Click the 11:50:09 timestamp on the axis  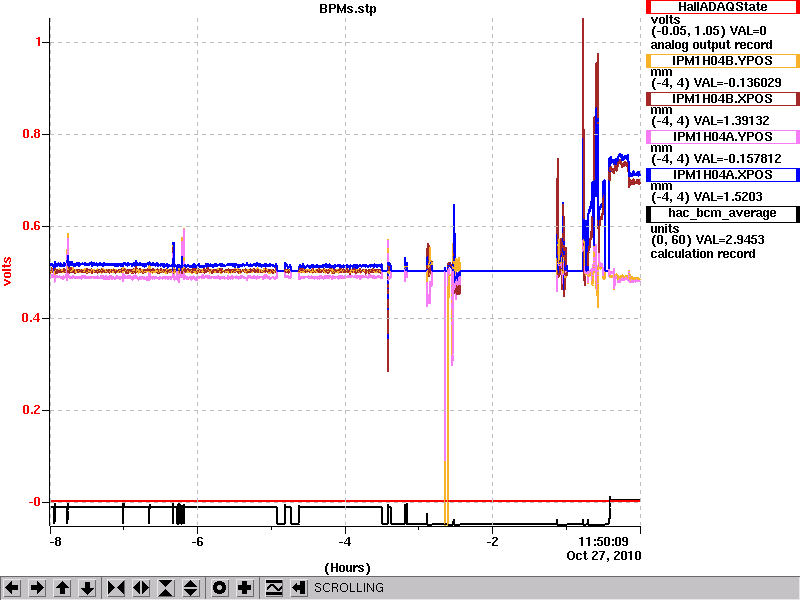[x=603, y=541]
